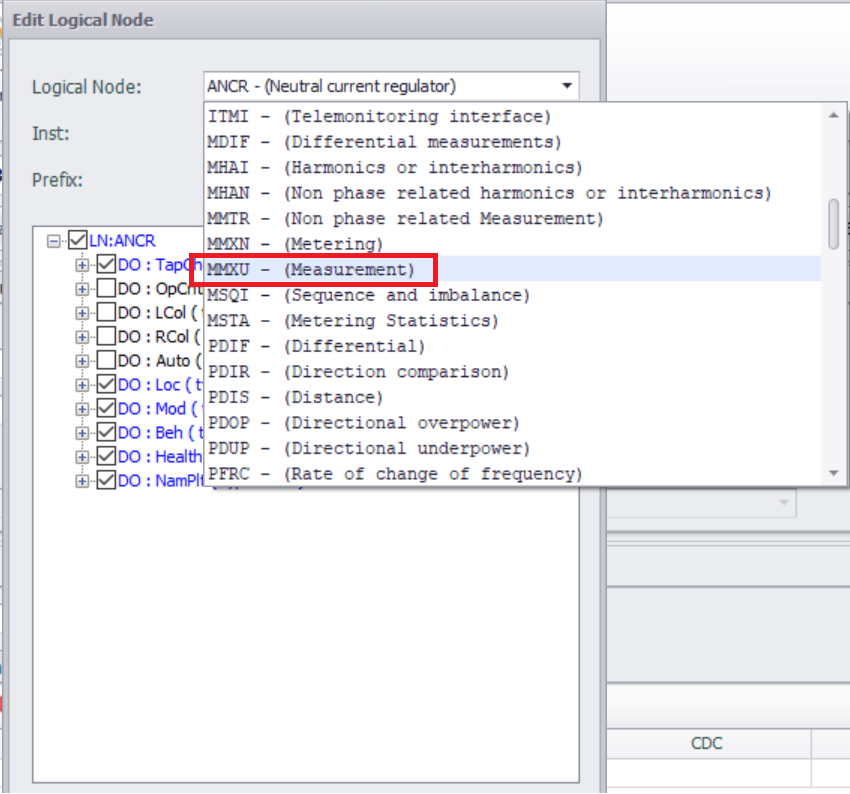Screen dimensions: 850x794
Task: Uncheck the DO : Mod checkbox
Action: (x=106, y=409)
